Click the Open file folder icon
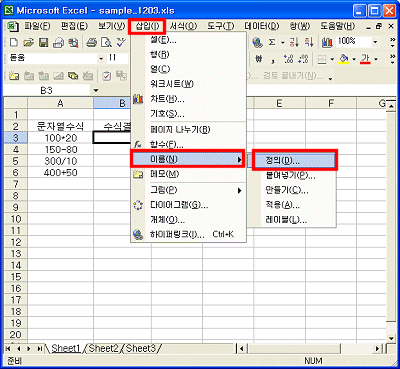 [29, 42]
